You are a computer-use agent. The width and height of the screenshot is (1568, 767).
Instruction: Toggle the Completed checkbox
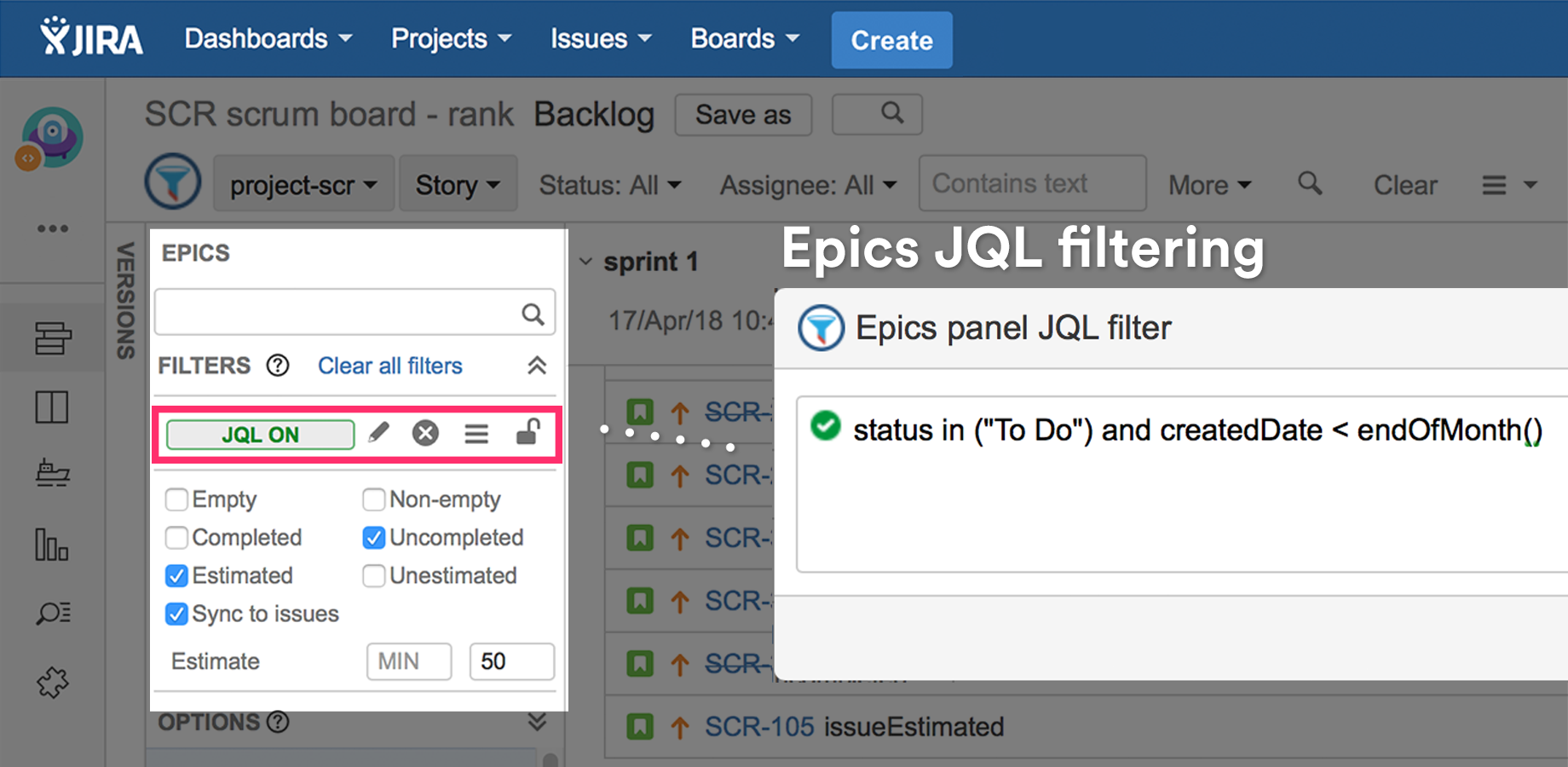tap(176, 538)
